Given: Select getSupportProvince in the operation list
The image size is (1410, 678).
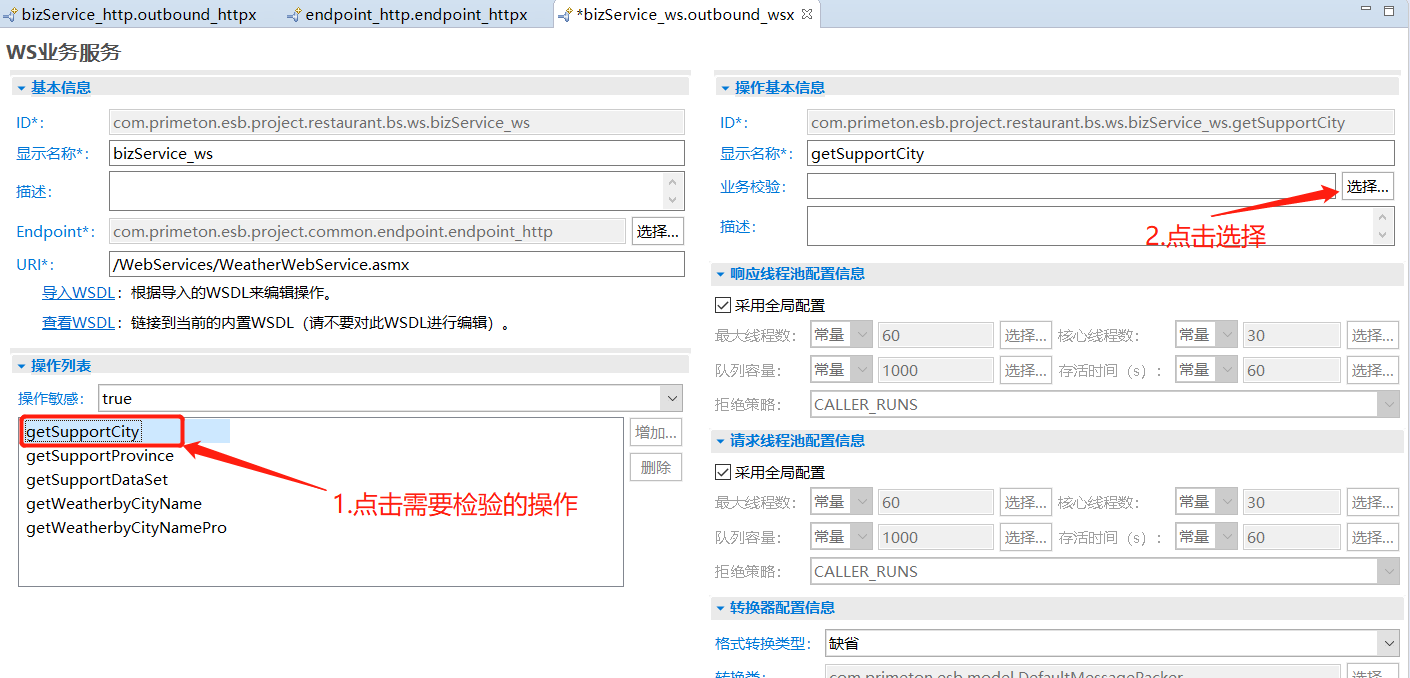Looking at the screenshot, I should pyautogui.click(x=100, y=456).
